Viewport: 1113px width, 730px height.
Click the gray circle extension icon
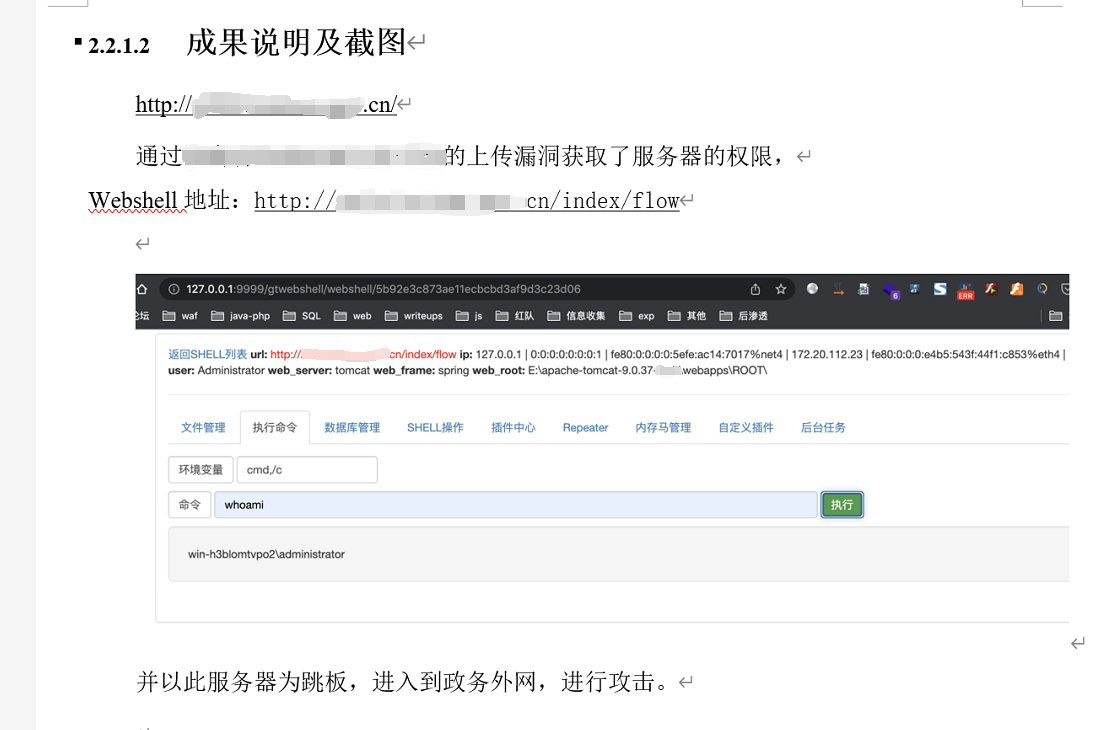tap(812, 288)
